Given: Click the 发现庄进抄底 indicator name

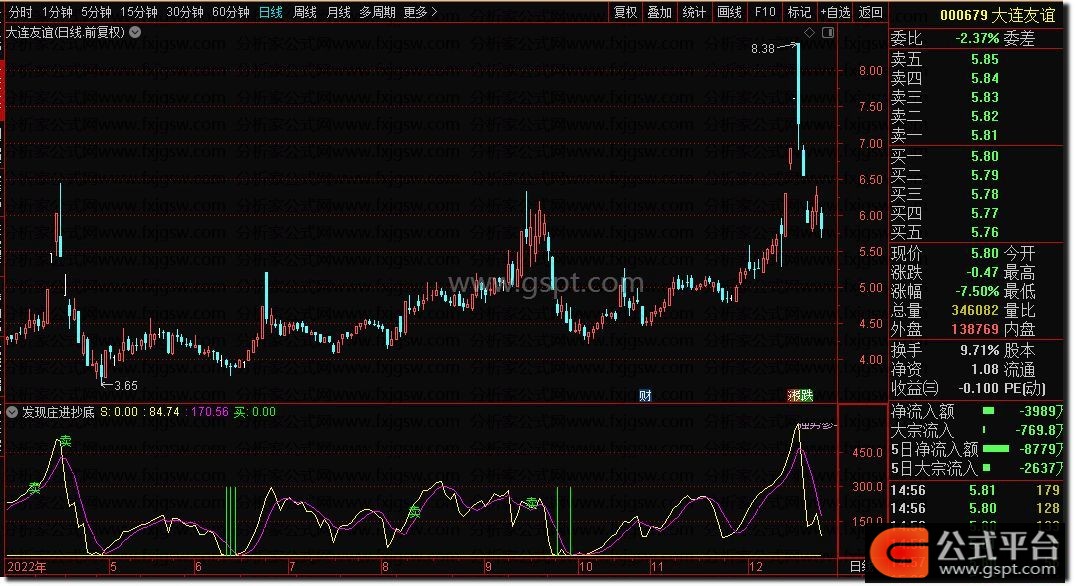Looking at the screenshot, I should pos(58,412).
